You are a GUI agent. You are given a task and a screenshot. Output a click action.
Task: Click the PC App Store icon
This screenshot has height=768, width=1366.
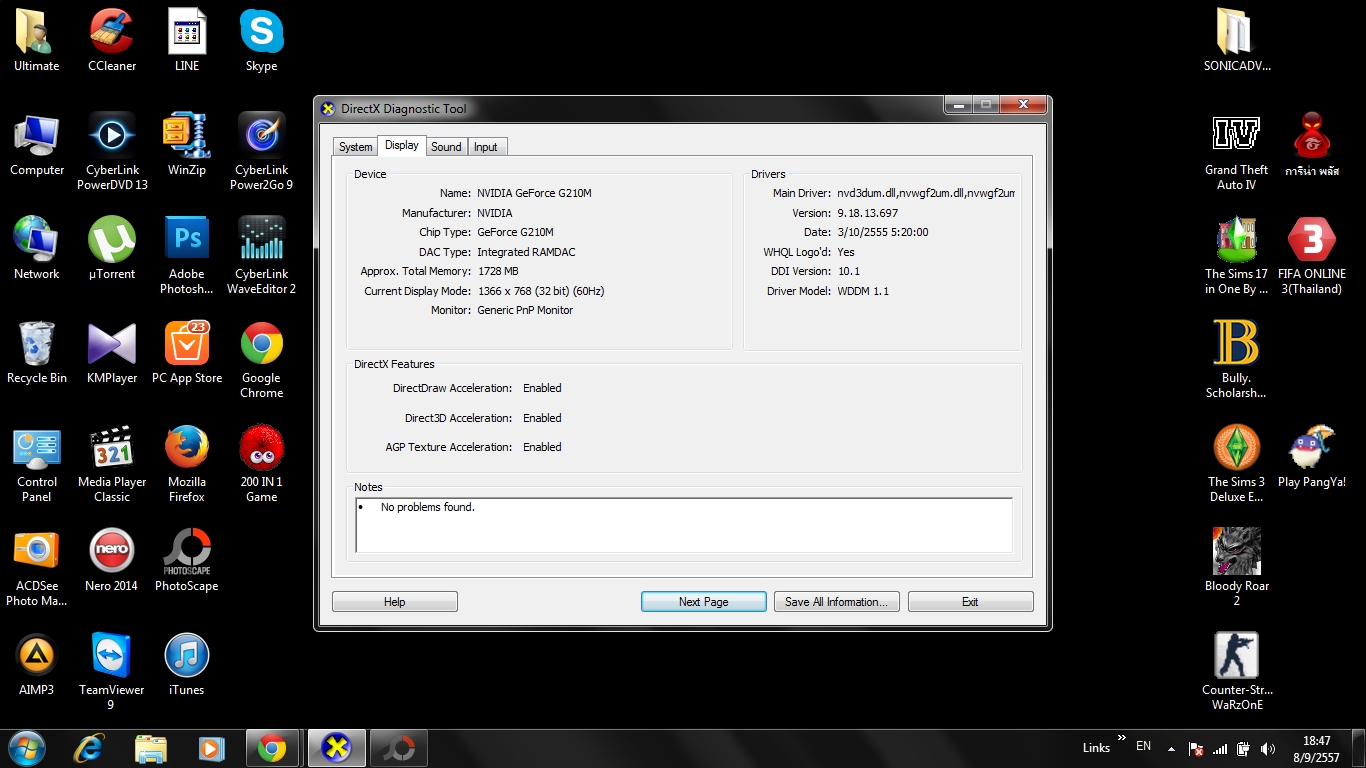187,353
